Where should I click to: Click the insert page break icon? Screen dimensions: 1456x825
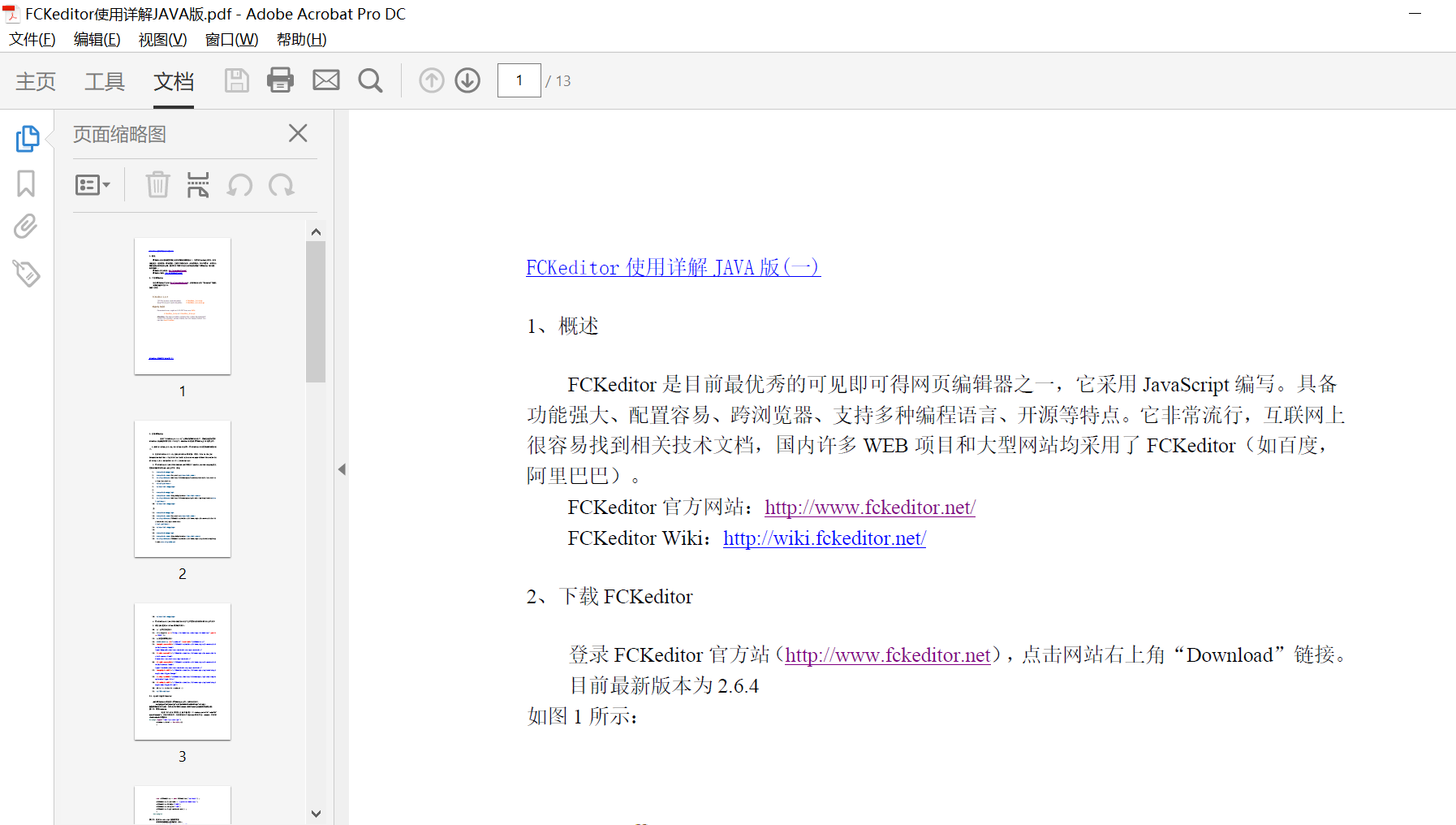coord(198,185)
